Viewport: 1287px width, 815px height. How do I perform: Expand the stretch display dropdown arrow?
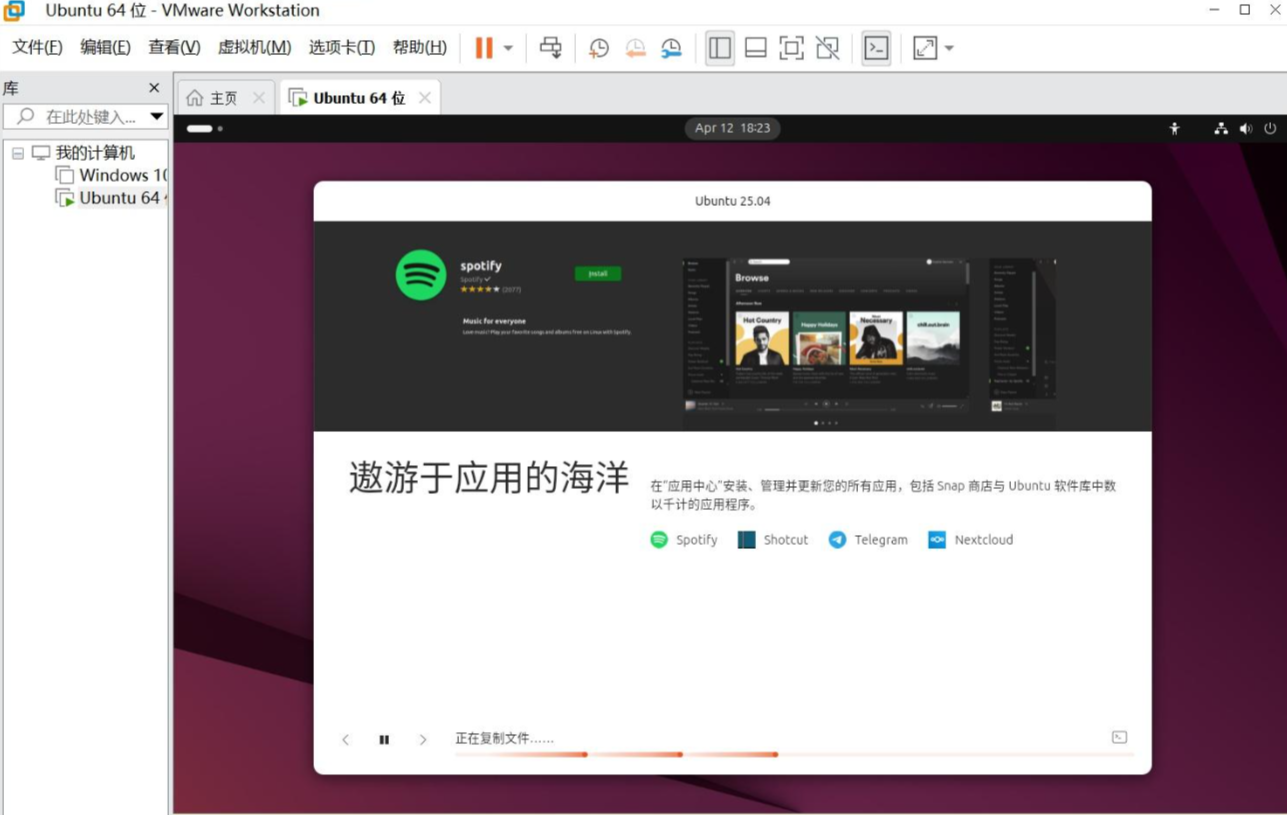pyautogui.click(x=949, y=48)
